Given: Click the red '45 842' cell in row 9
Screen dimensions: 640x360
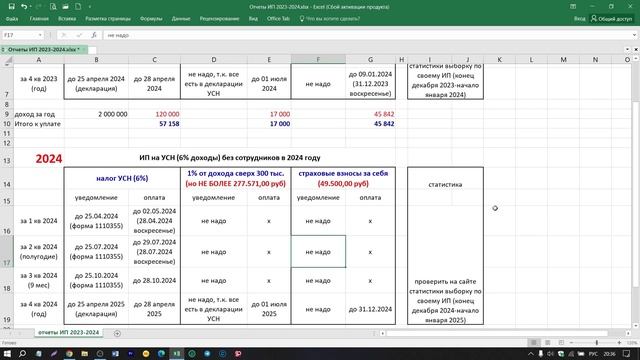Looking at the screenshot, I should 371,114.
